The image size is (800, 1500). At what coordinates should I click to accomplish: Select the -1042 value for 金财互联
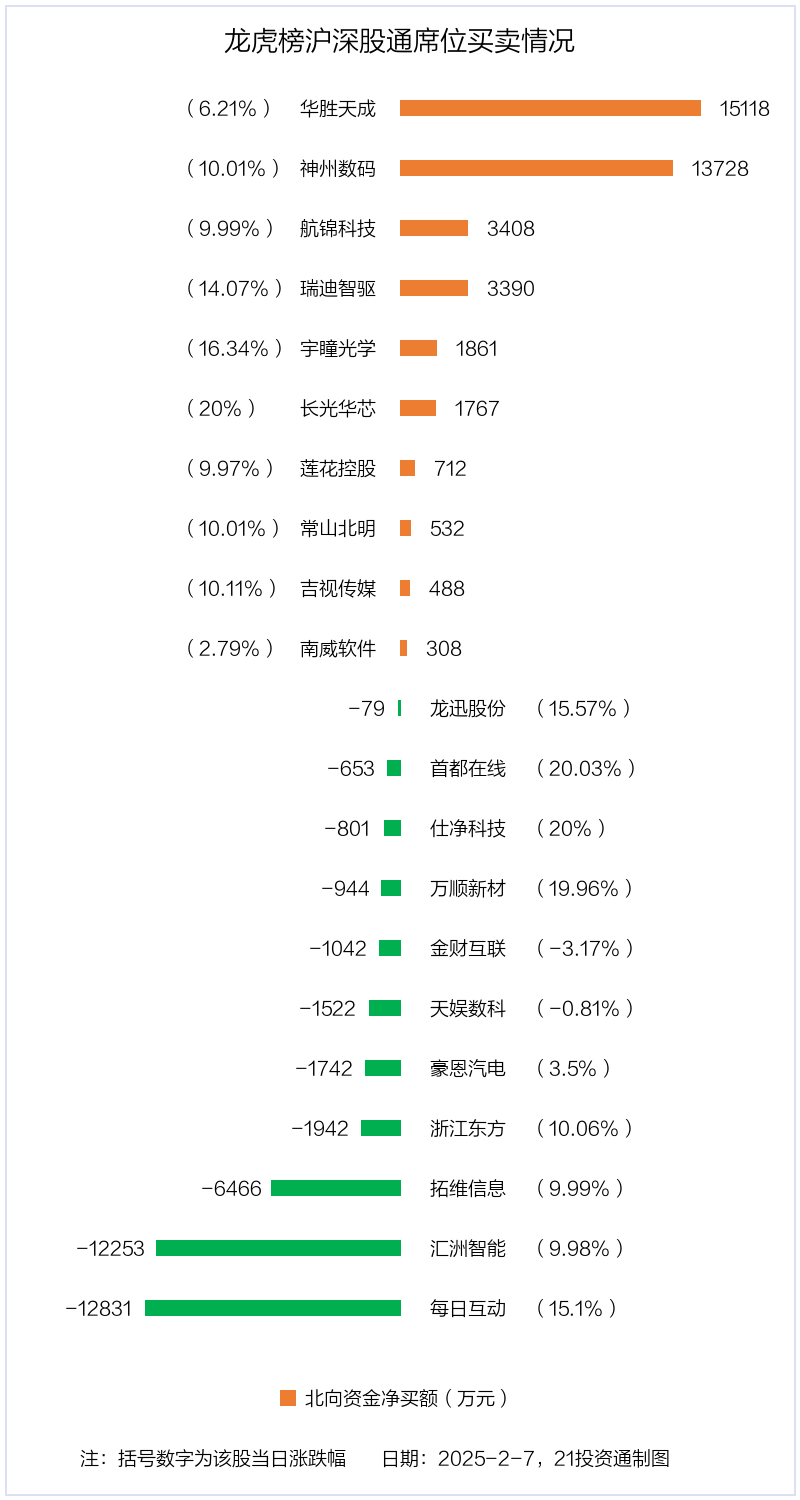pos(338,948)
